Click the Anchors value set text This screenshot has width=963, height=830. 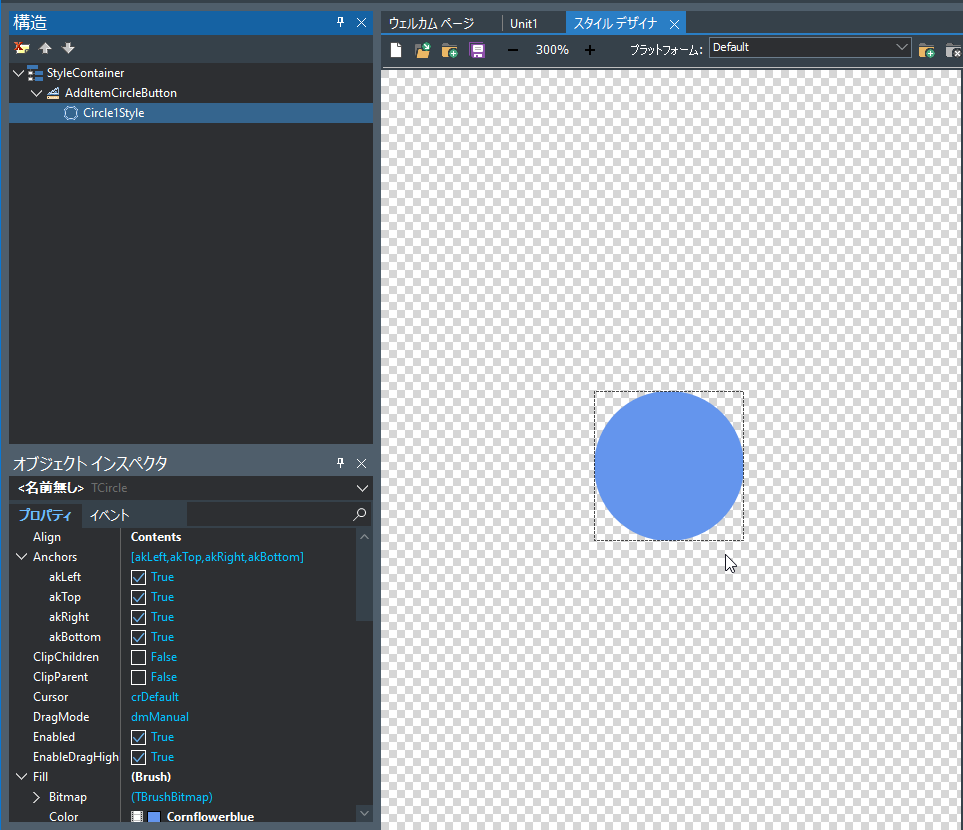[x=217, y=557]
